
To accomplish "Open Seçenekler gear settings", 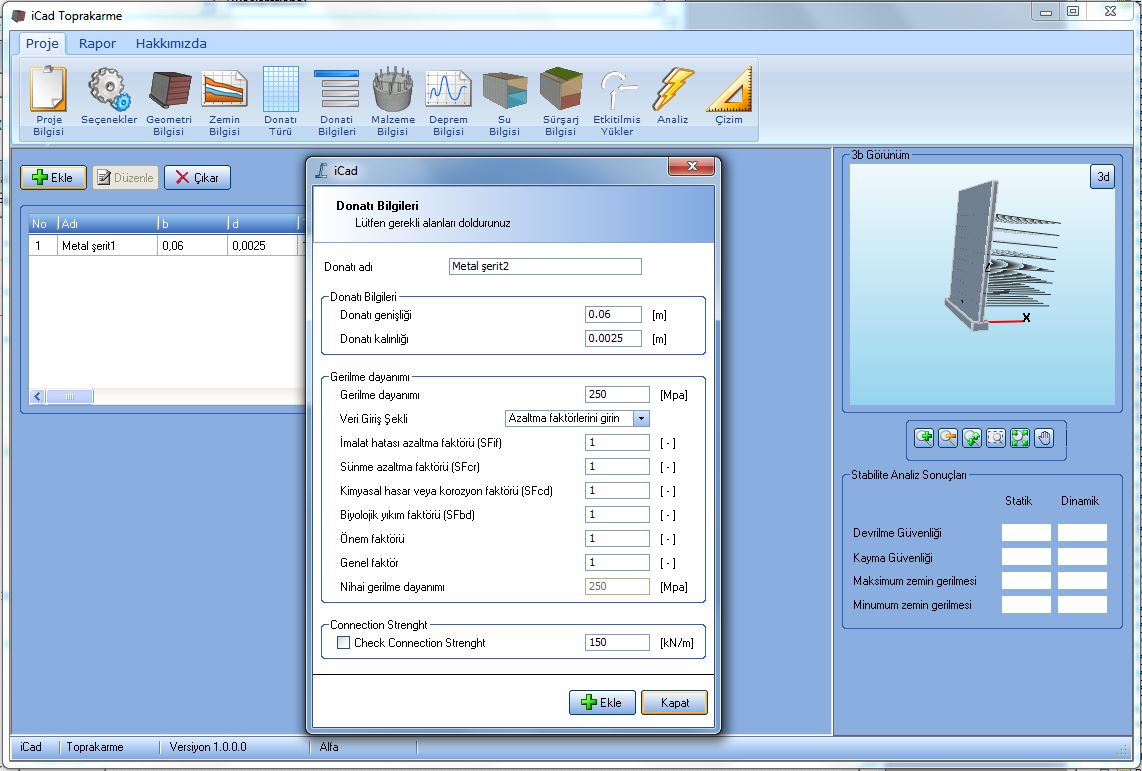I will pyautogui.click(x=109, y=95).
